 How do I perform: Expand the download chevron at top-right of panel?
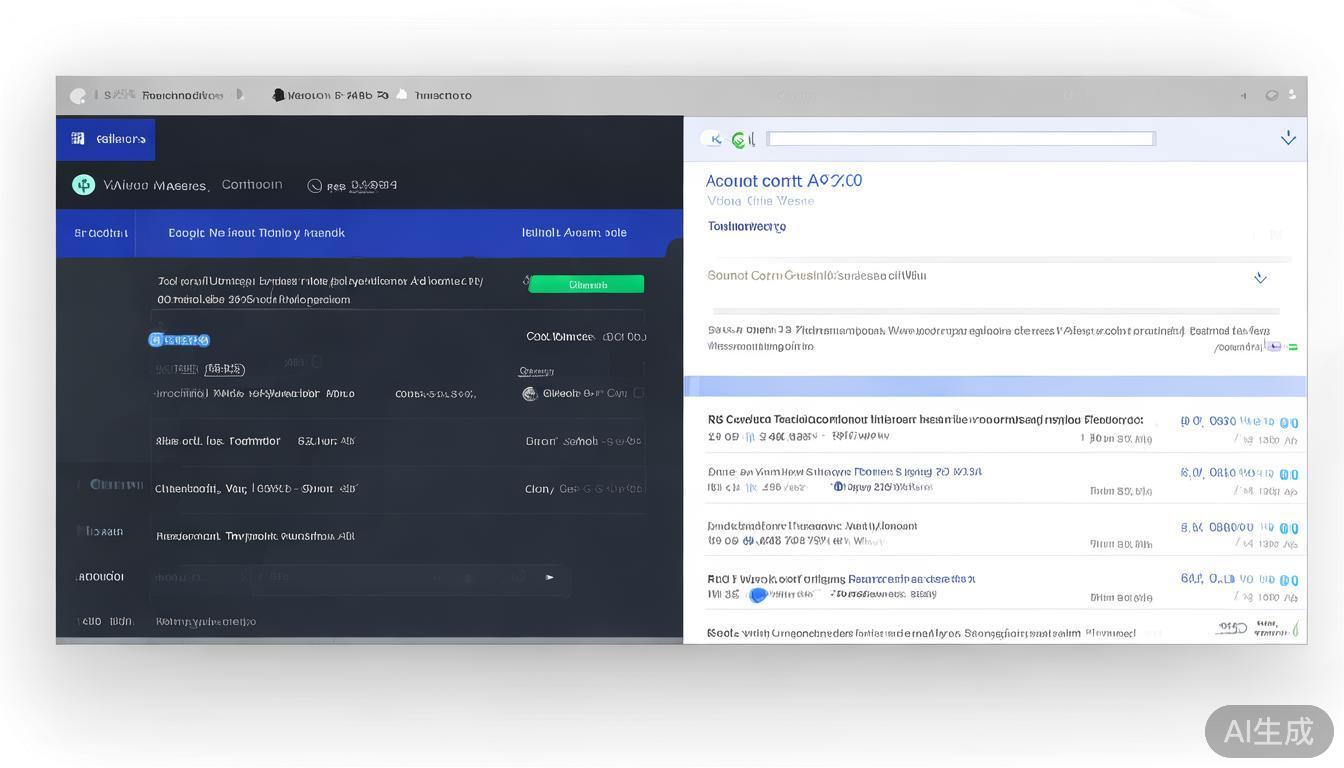pos(1288,138)
